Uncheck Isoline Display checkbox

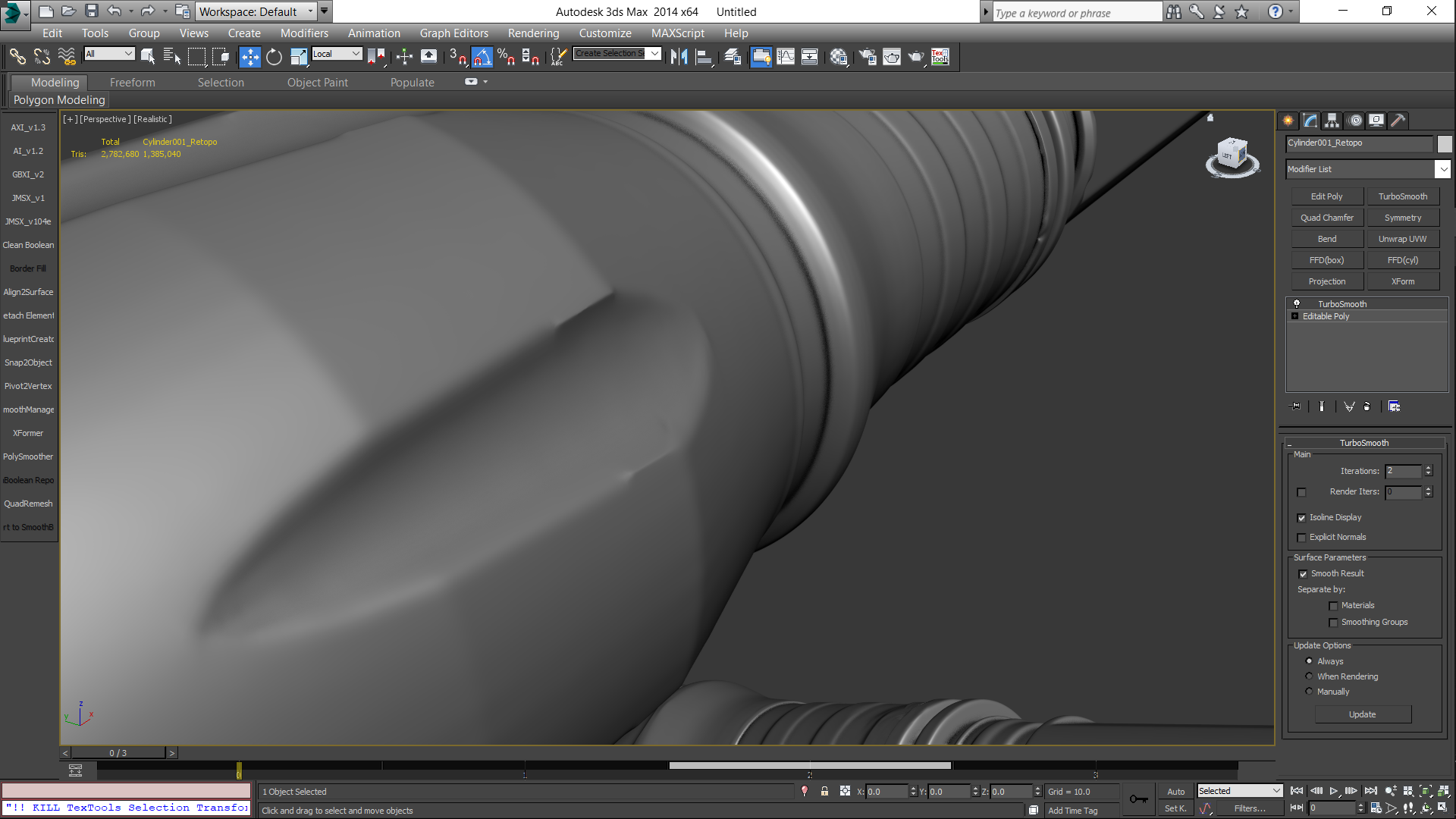coord(1302,518)
